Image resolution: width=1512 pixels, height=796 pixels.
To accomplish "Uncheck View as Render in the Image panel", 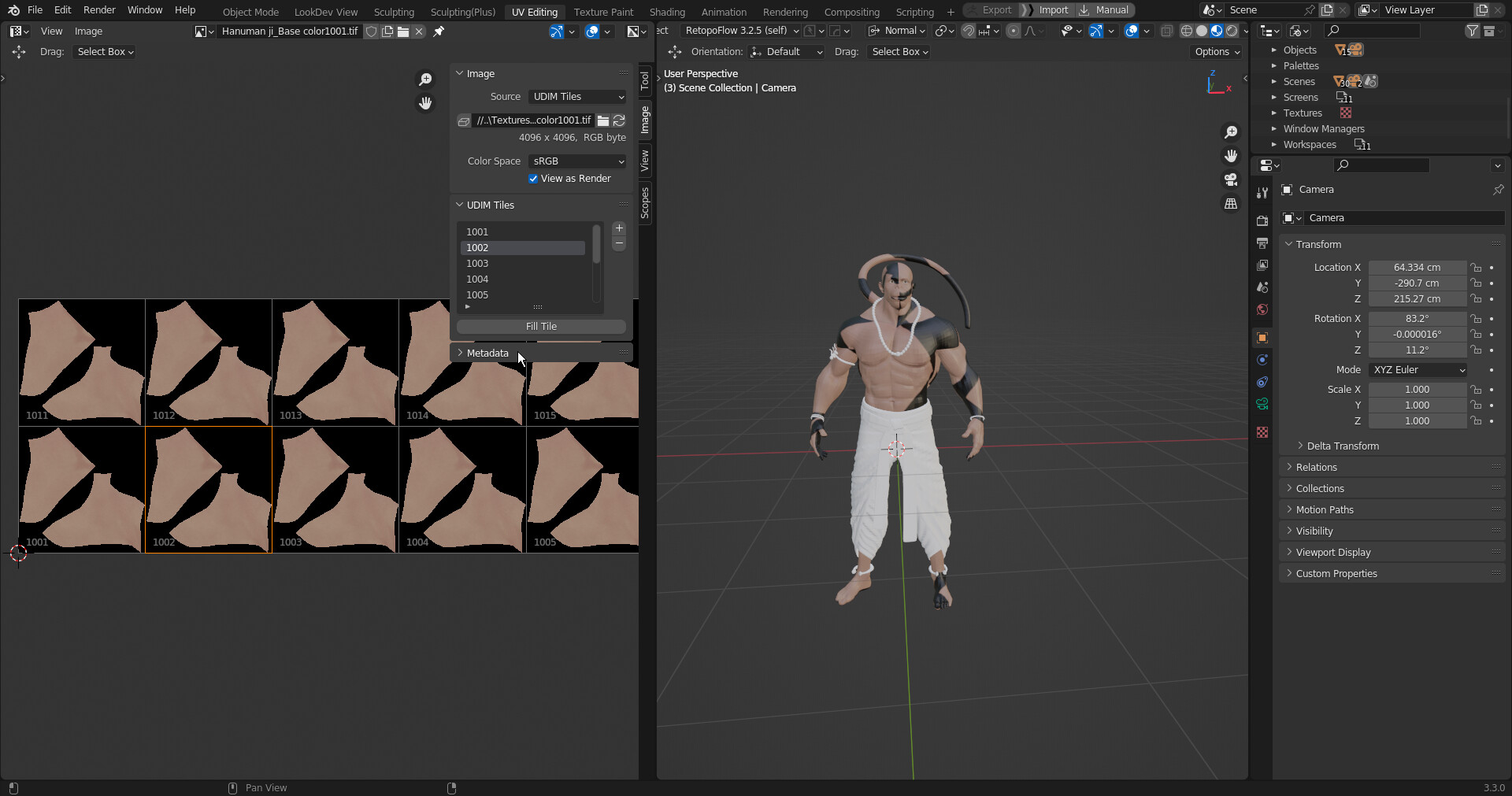I will pyautogui.click(x=534, y=179).
